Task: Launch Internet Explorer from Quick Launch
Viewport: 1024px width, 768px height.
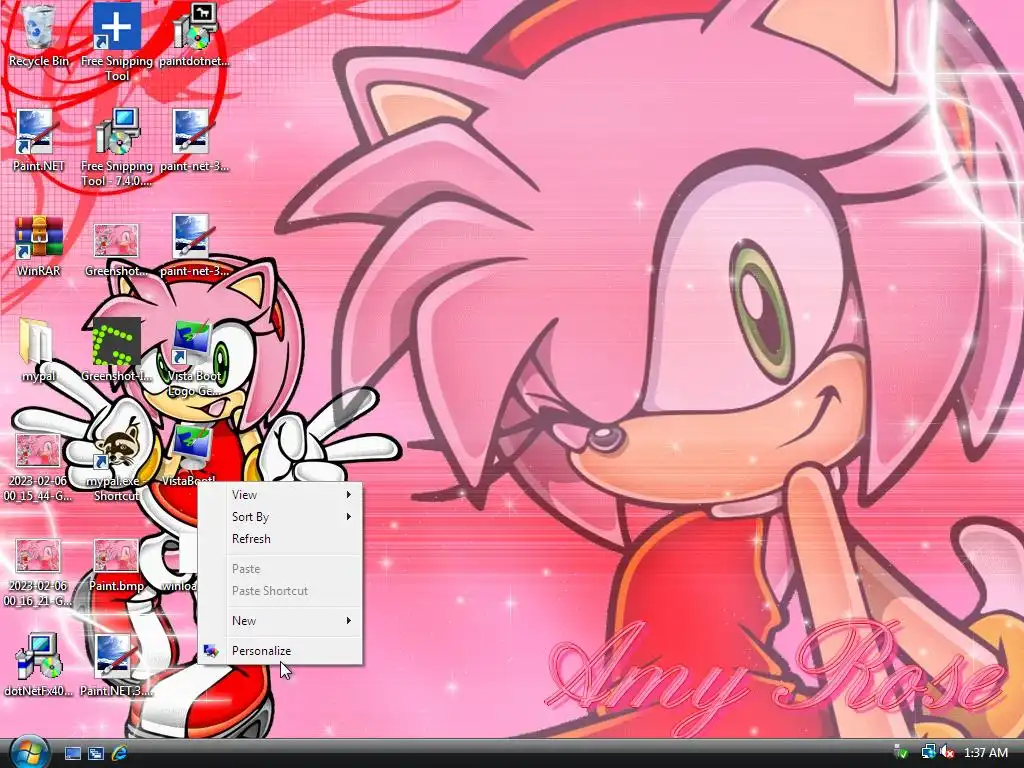Action: coord(119,753)
